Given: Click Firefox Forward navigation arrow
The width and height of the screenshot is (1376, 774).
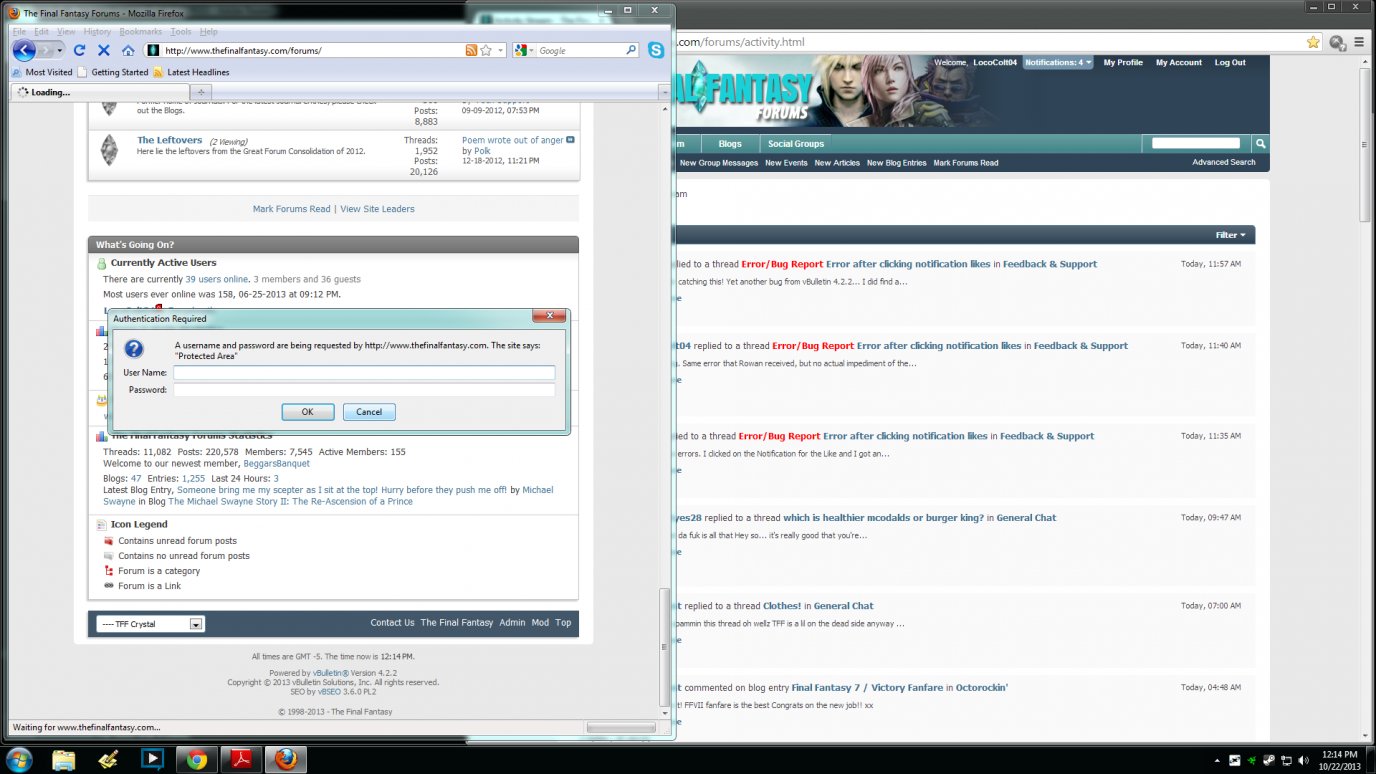Looking at the screenshot, I should 45,50.
